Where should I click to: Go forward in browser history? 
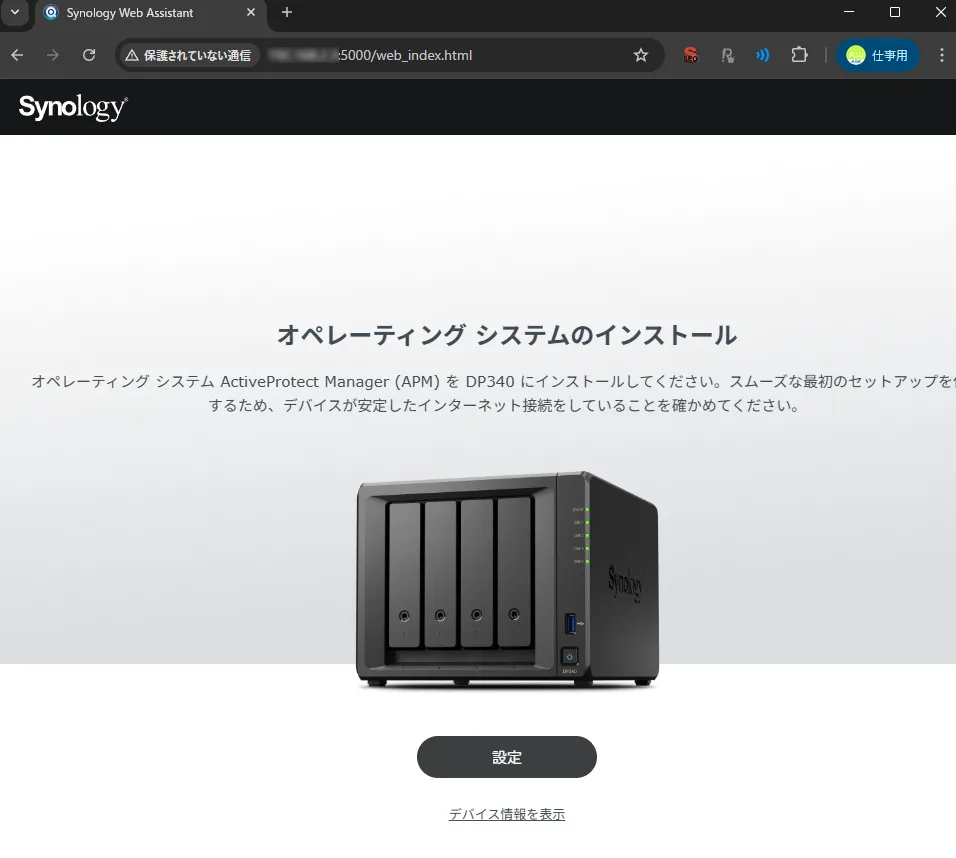click(53, 55)
